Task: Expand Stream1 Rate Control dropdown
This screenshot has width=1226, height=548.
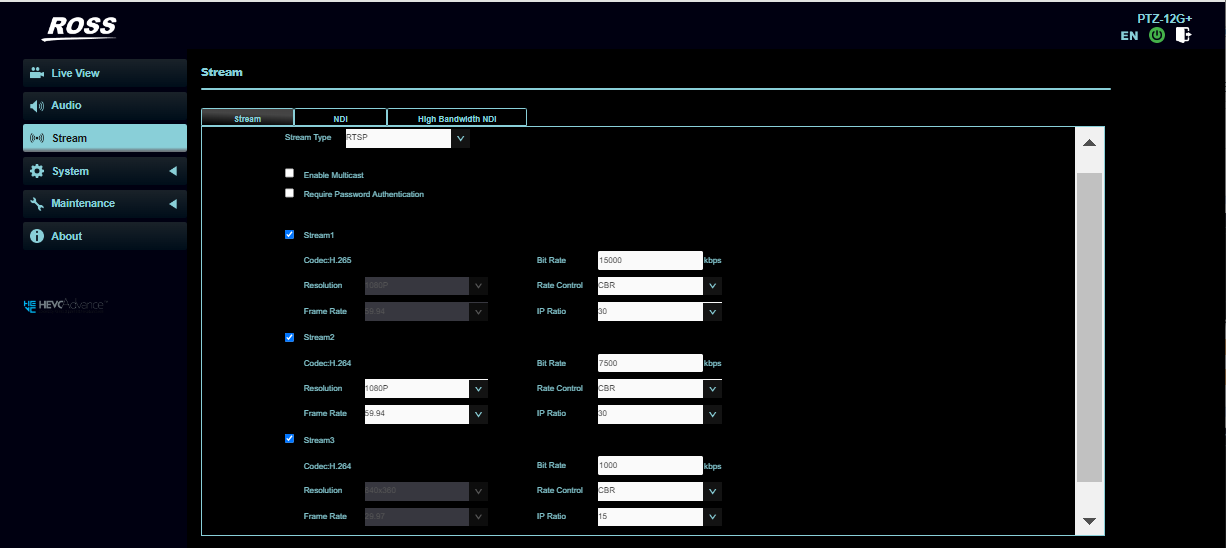Action: click(712, 286)
